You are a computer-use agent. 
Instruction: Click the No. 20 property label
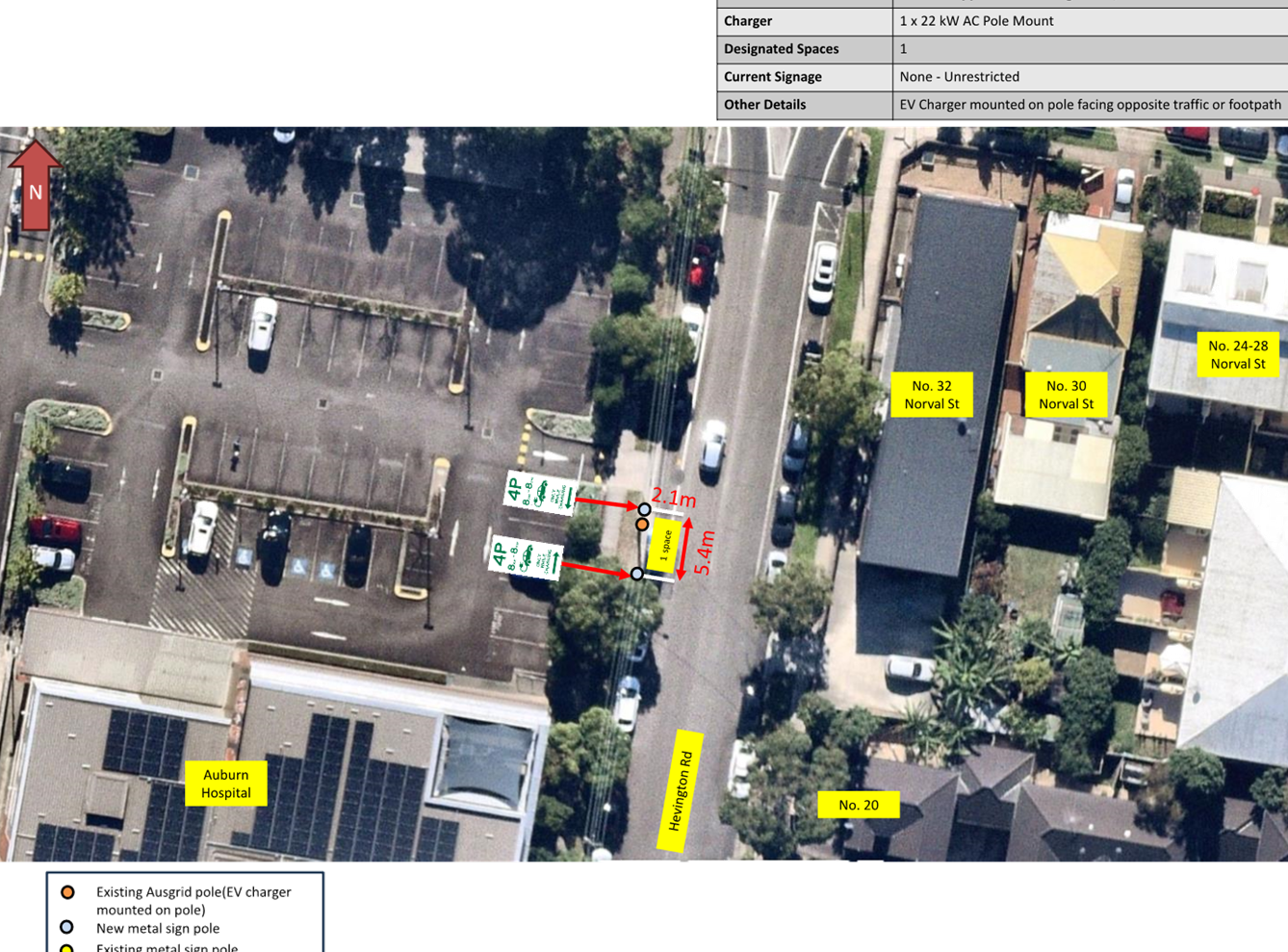click(x=859, y=805)
